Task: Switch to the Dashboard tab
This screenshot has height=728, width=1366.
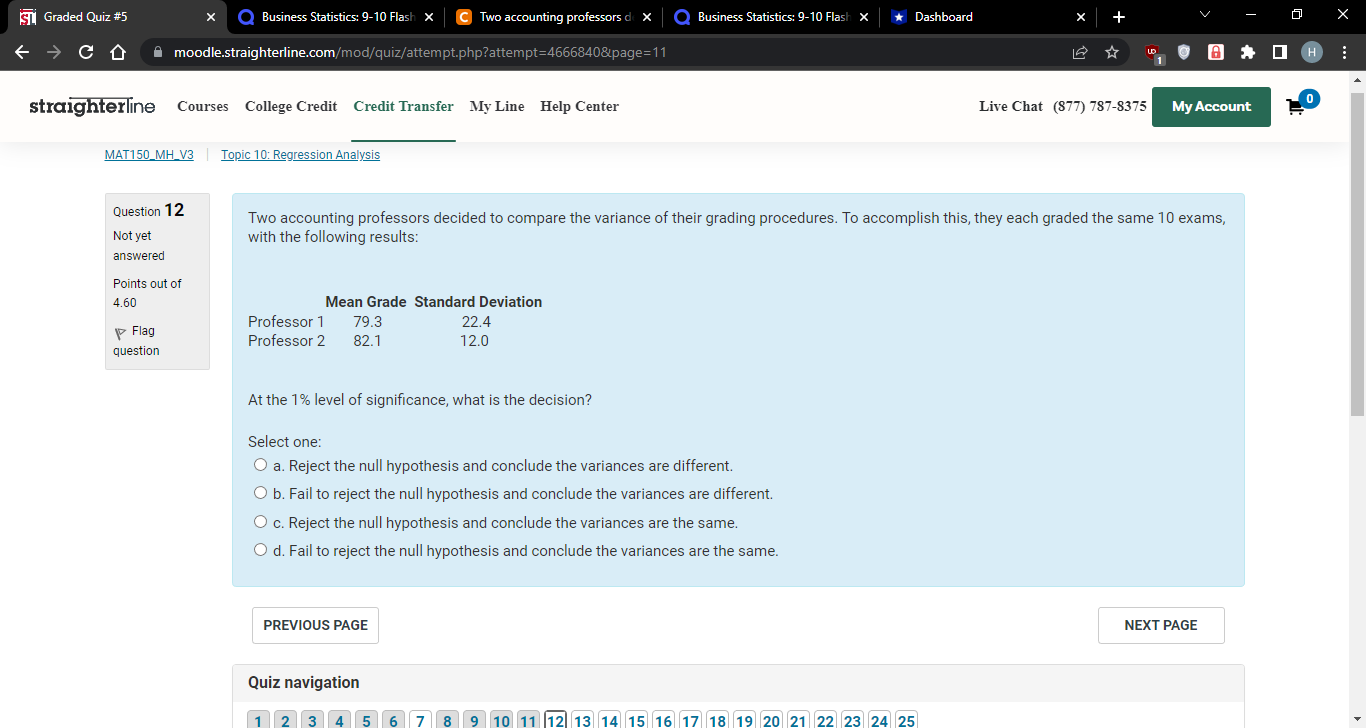Action: pyautogui.click(x=990, y=17)
